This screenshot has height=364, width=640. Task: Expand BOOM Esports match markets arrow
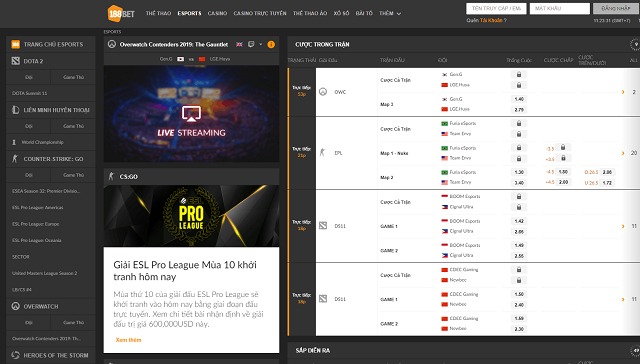623,226
